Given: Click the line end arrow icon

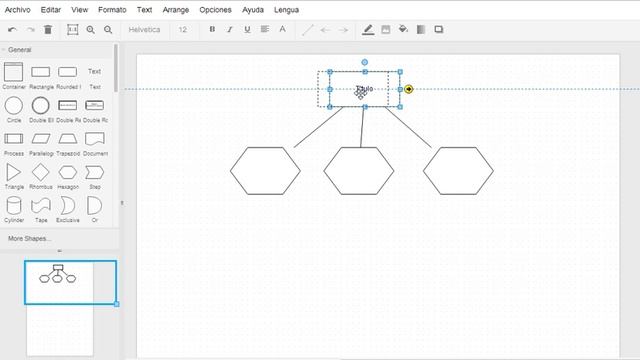Looking at the screenshot, I should [x=343, y=30].
